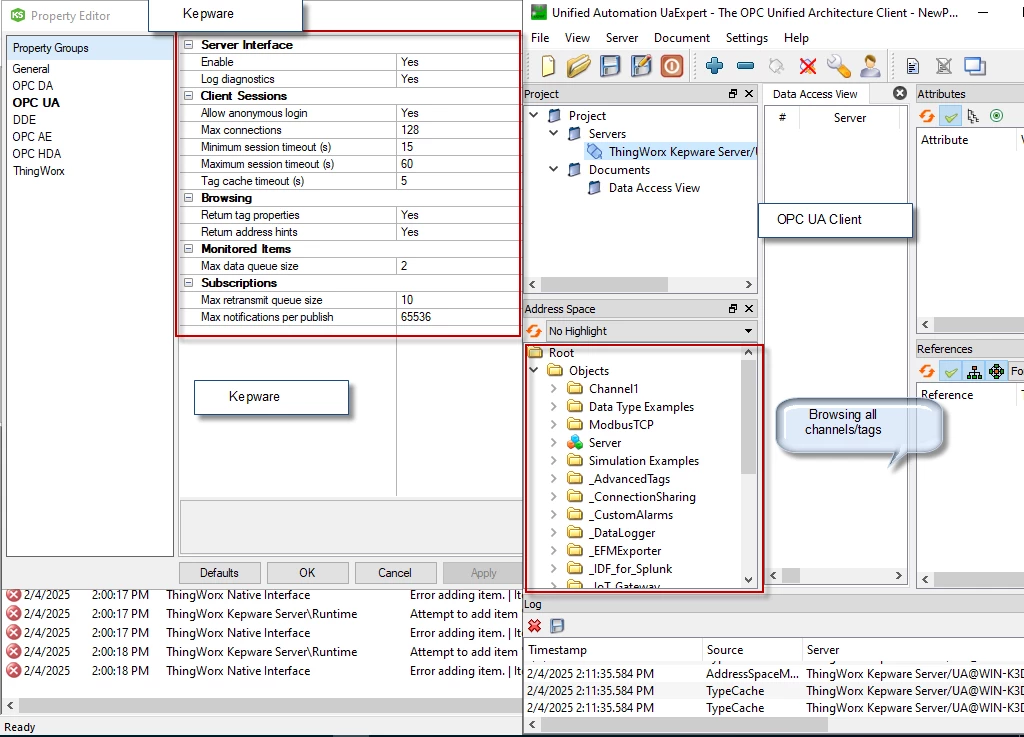Click the overlapping windows toolbar icon
The height and width of the screenshot is (737, 1024).
point(975,66)
